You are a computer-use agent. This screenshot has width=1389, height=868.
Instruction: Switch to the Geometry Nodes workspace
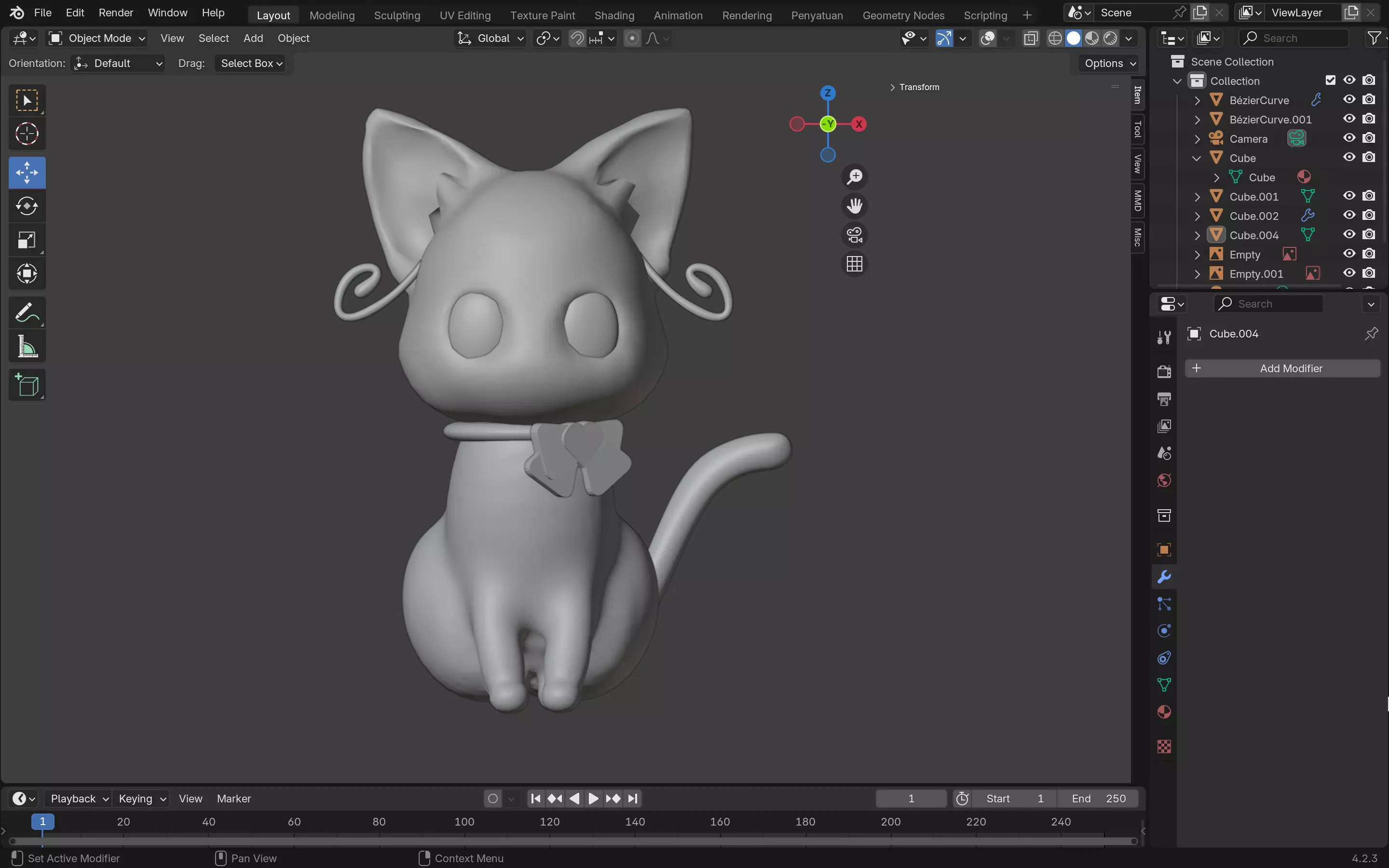click(903, 15)
